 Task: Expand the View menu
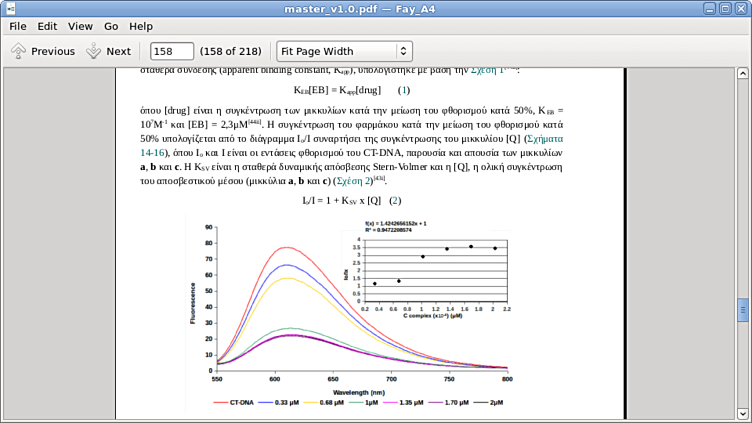click(80, 26)
